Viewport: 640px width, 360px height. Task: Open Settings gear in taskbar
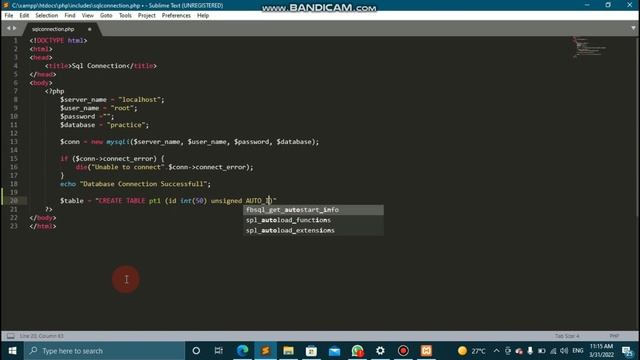(x=380, y=351)
